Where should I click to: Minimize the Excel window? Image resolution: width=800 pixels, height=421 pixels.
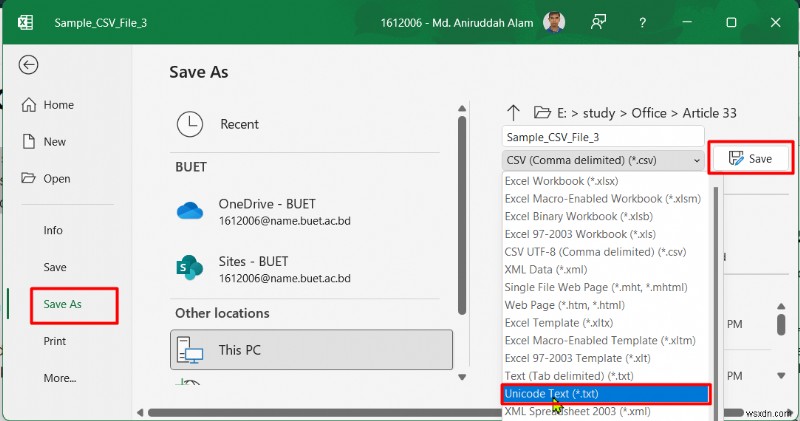click(x=687, y=22)
